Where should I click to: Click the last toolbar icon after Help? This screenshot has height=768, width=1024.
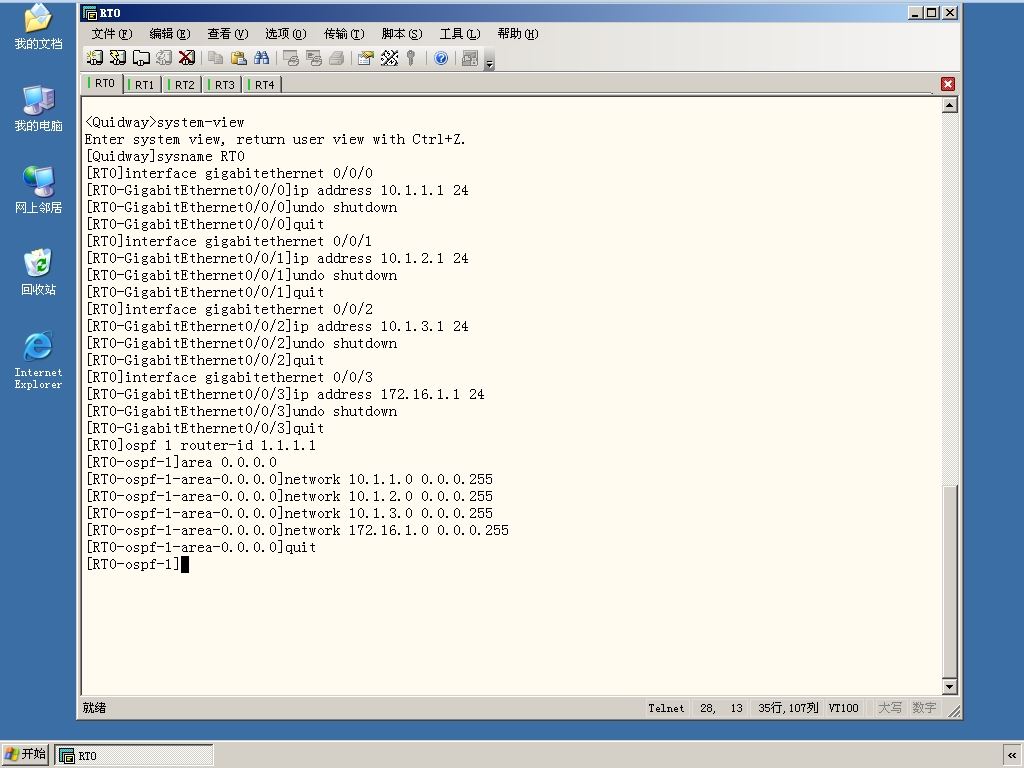470,58
